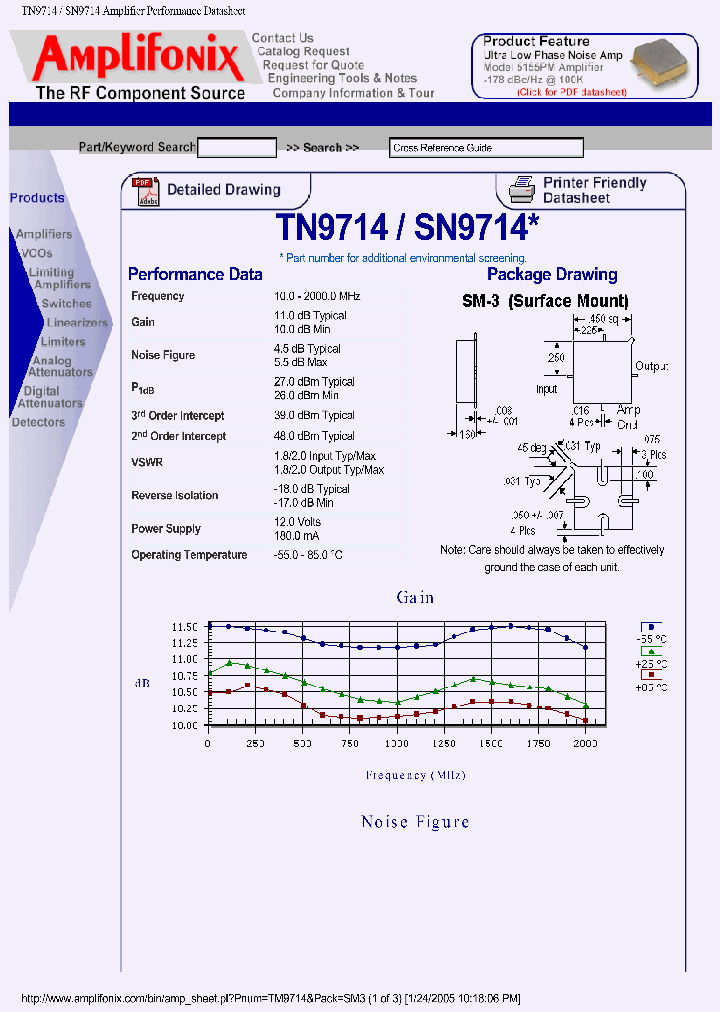Viewport: 720px width, 1012px height.
Task: Click the Part/Keyword Search input field
Action: point(237,147)
